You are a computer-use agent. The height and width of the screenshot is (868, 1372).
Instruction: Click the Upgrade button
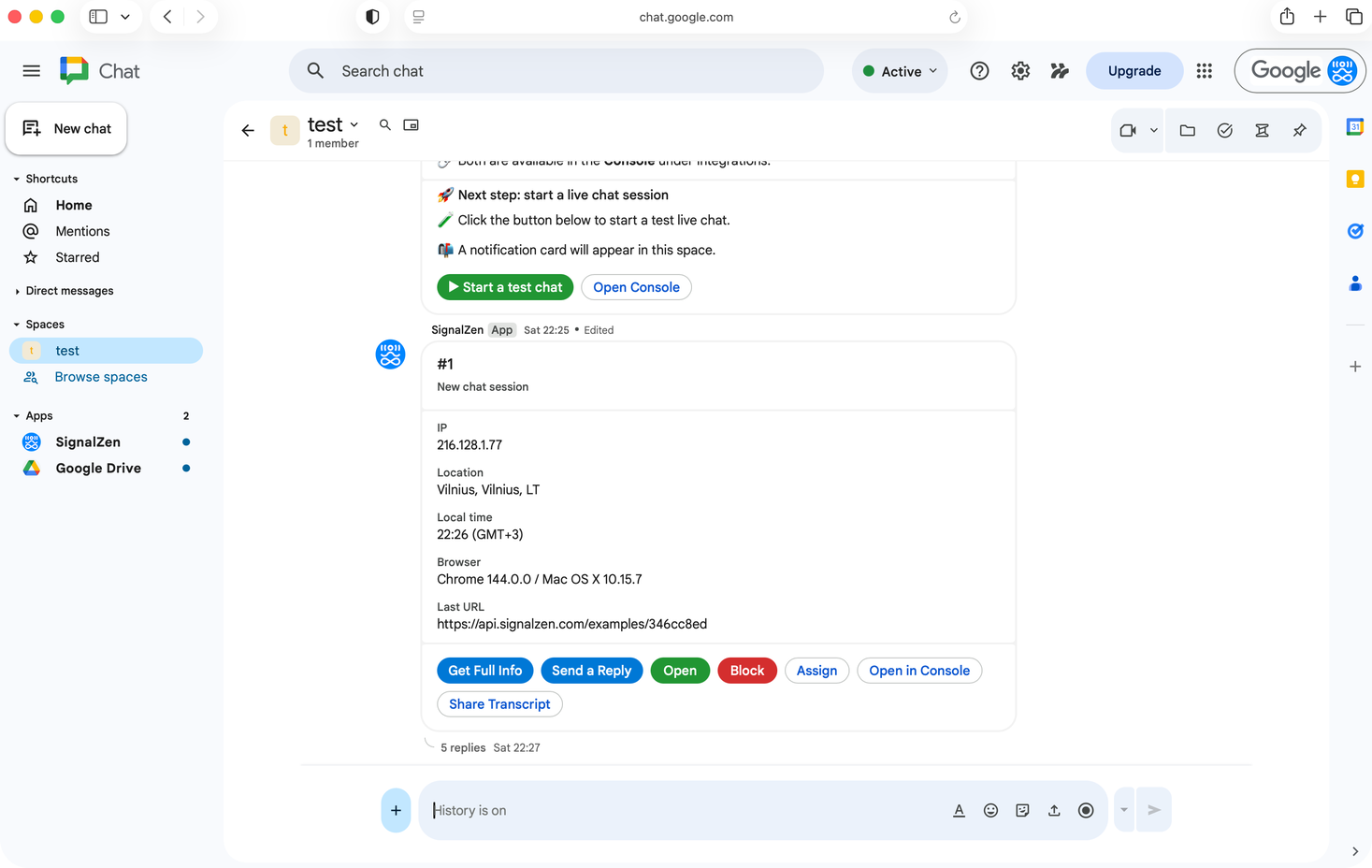[x=1134, y=71]
